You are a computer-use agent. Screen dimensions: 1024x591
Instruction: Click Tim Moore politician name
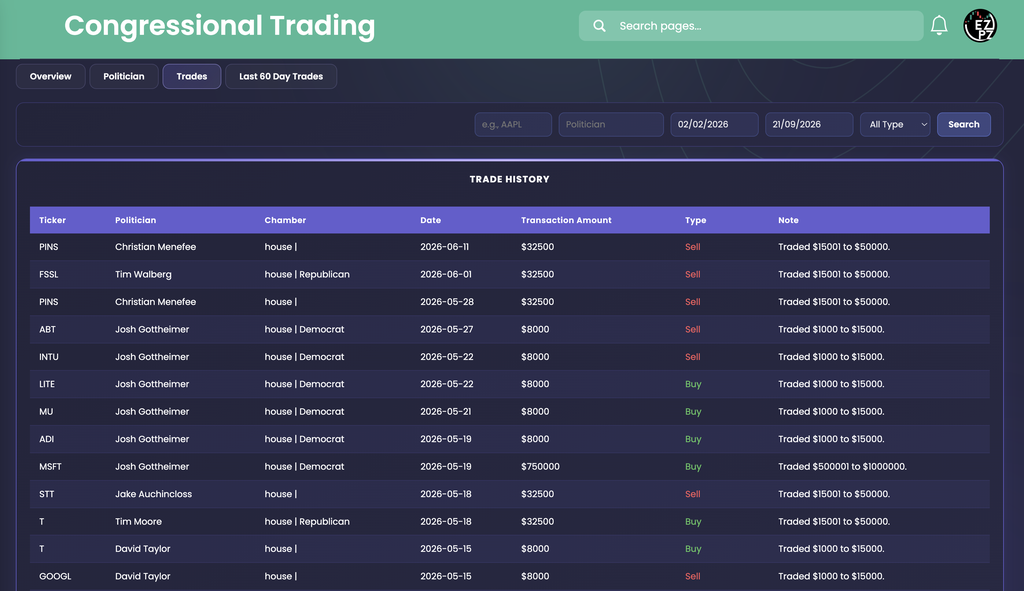(138, 521)
